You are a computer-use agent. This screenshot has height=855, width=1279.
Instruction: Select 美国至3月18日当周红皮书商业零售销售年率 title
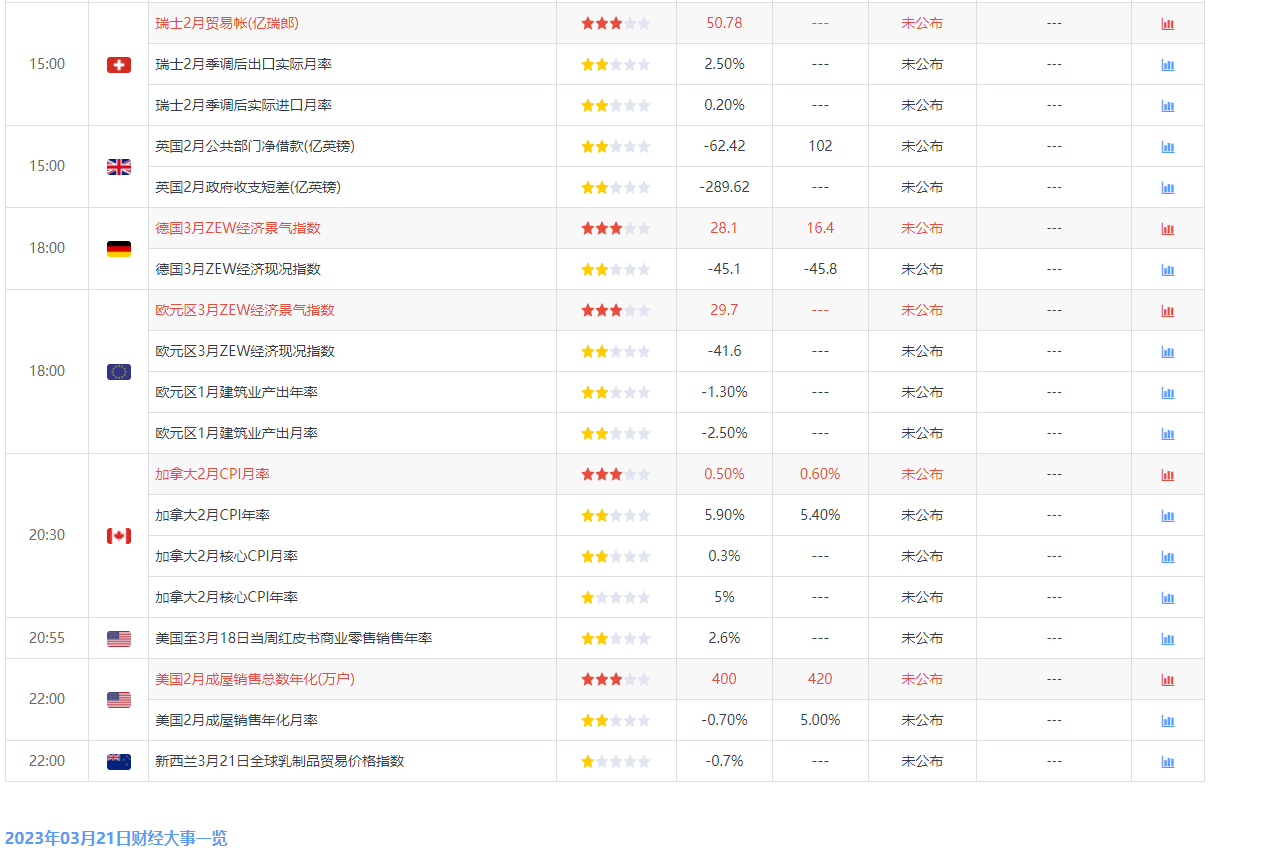coord(294,638)
